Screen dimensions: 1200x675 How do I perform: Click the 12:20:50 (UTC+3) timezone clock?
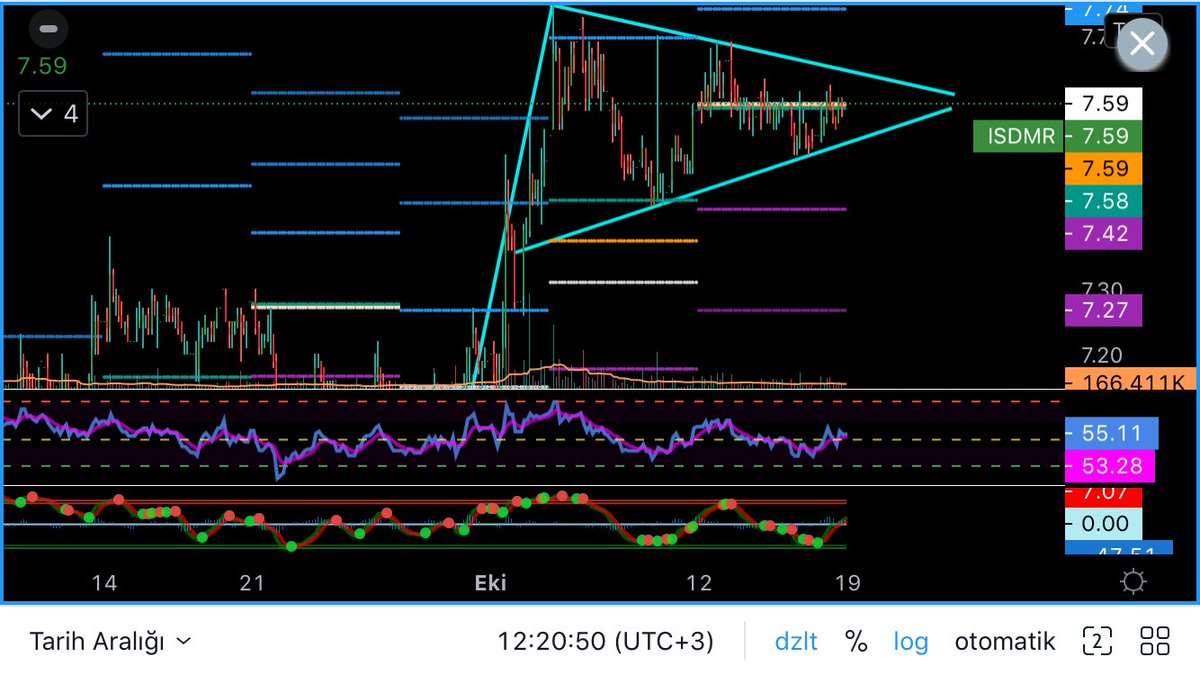(x=606, y=641)
